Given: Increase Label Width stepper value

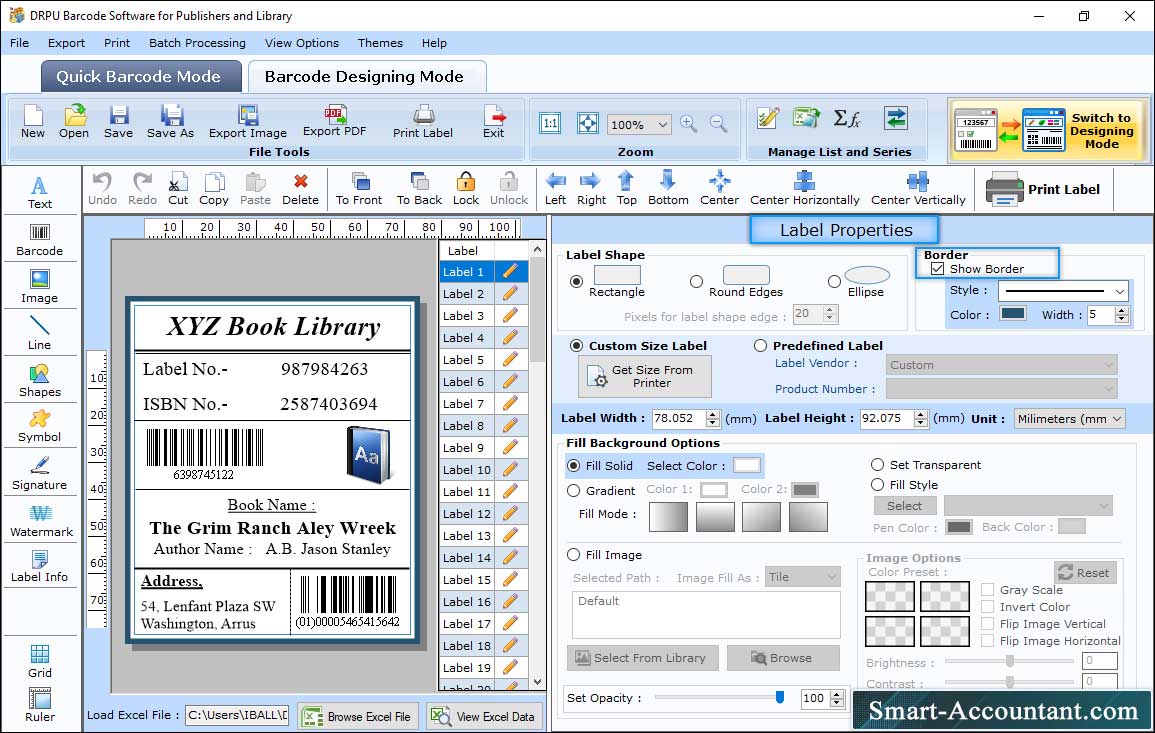Looking at the screenshot, I should point(712,414).
